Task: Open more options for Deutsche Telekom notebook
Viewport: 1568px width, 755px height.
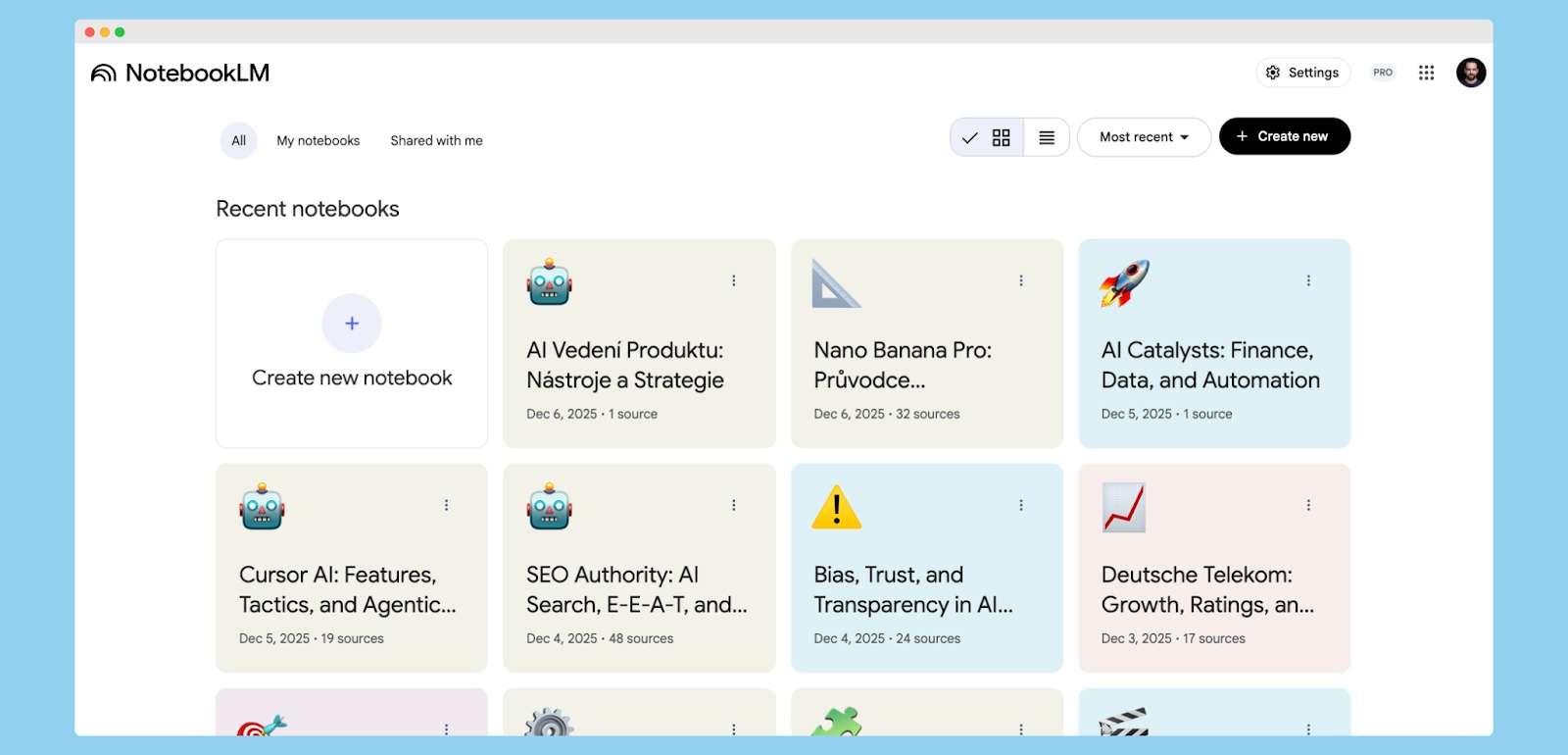Action: 1307,505
